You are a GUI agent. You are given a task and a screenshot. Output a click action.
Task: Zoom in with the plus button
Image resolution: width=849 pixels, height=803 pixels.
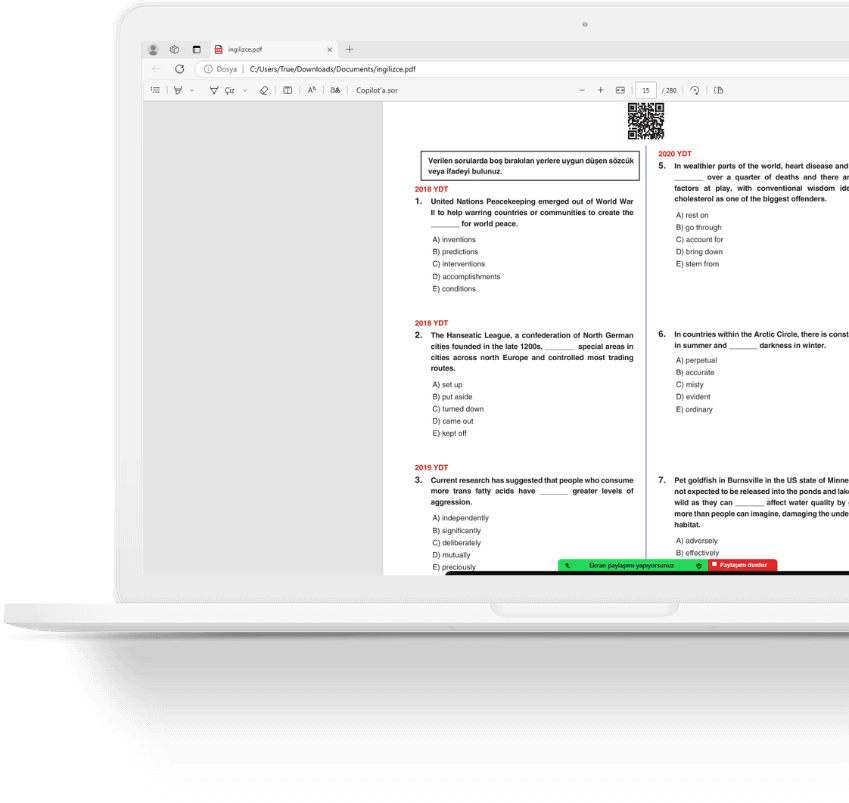point(600,90)
